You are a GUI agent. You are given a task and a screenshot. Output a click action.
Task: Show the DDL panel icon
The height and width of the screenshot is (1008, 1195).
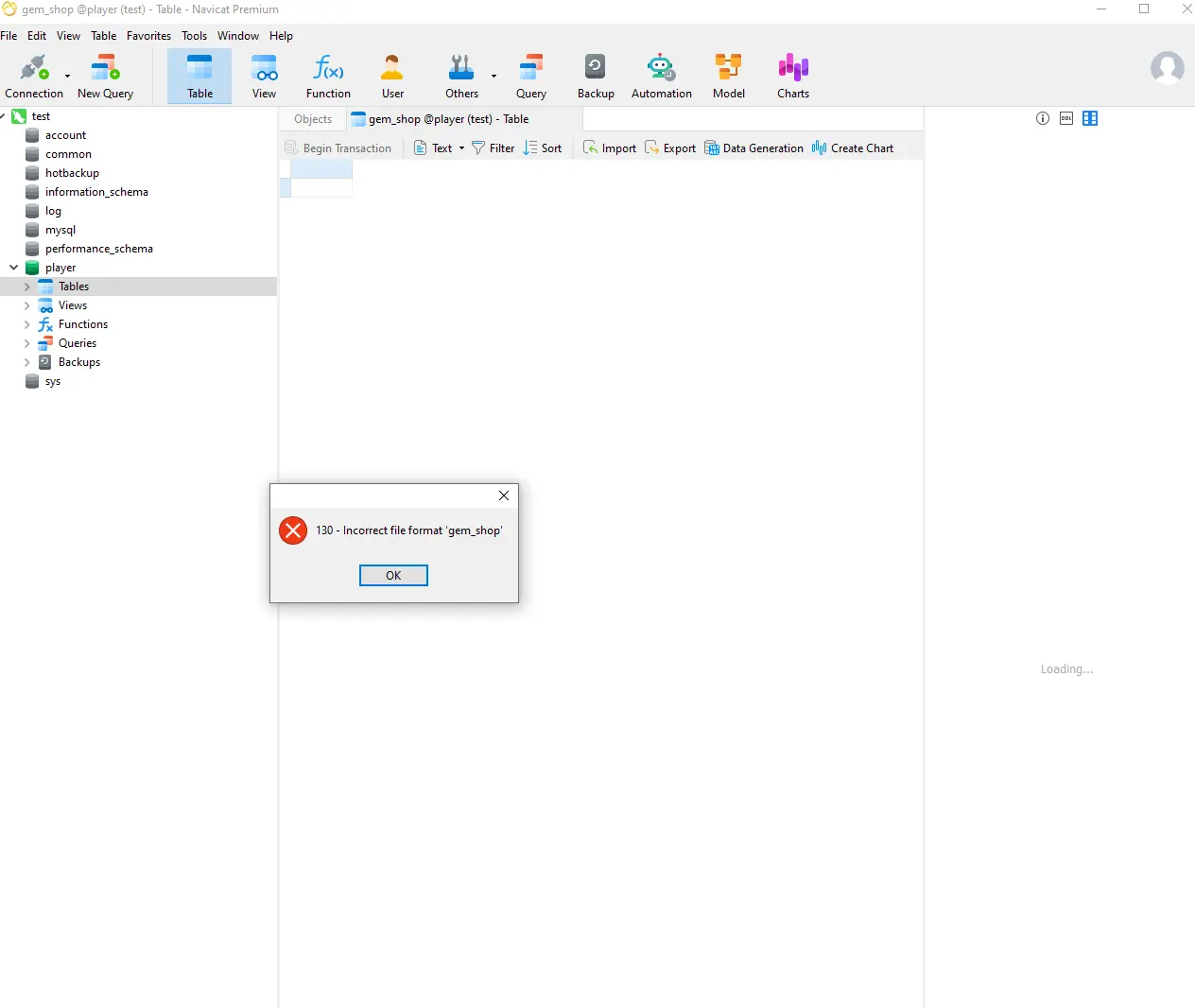(1066, 118)
